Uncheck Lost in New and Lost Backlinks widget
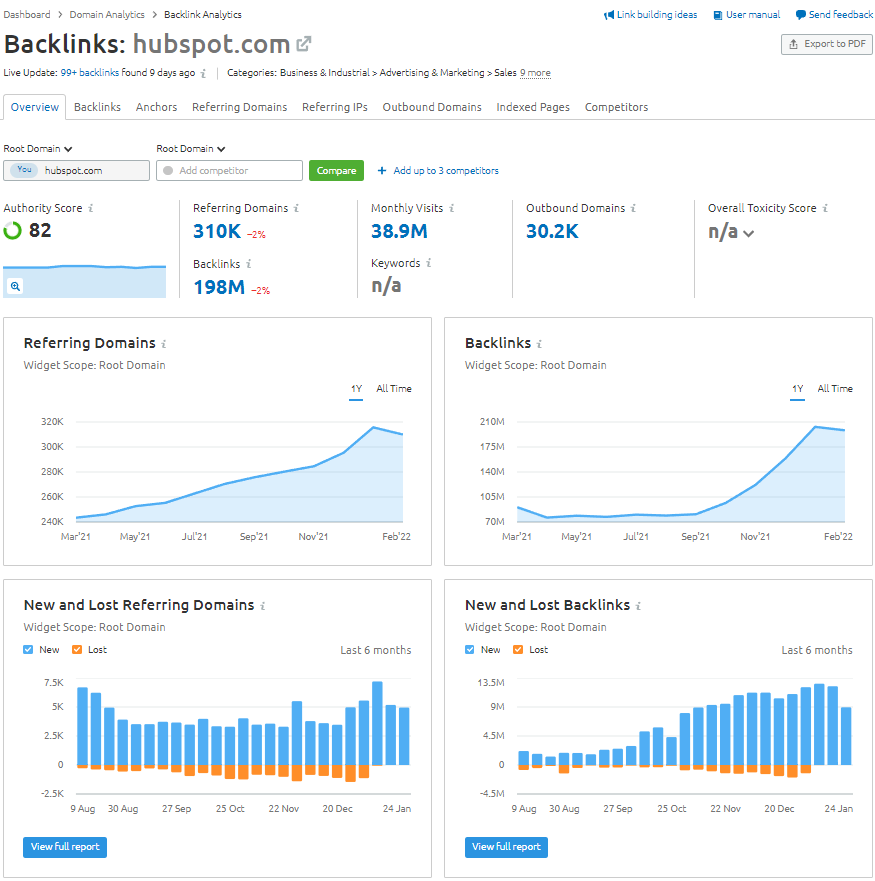This screenshot has height=881, width=875. click(518, 650)
